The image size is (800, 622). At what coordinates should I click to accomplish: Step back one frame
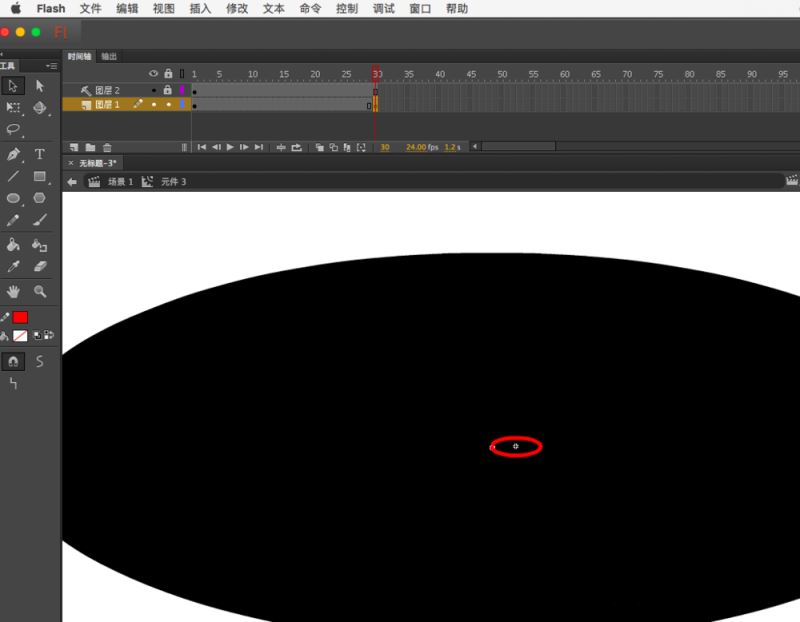click(216, 147)
